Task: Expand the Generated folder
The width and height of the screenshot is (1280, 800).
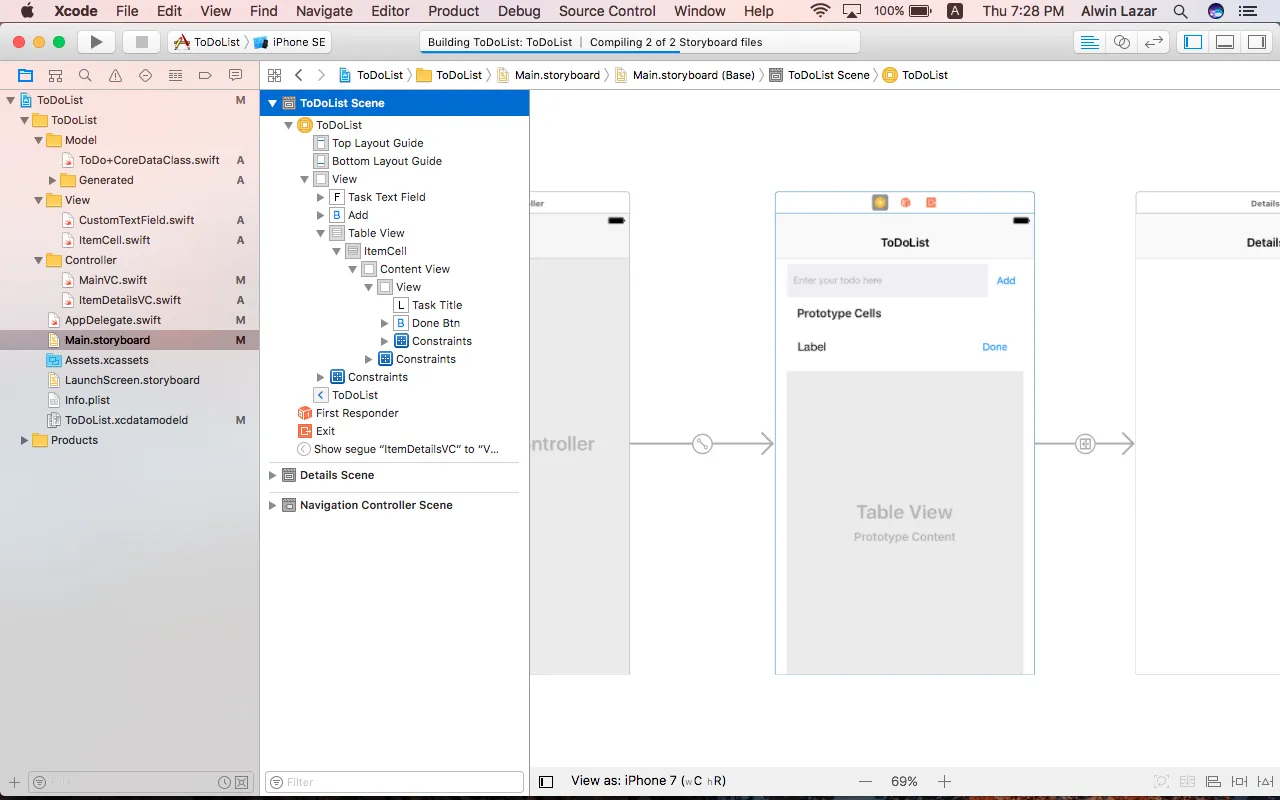Action: (53, 180)
